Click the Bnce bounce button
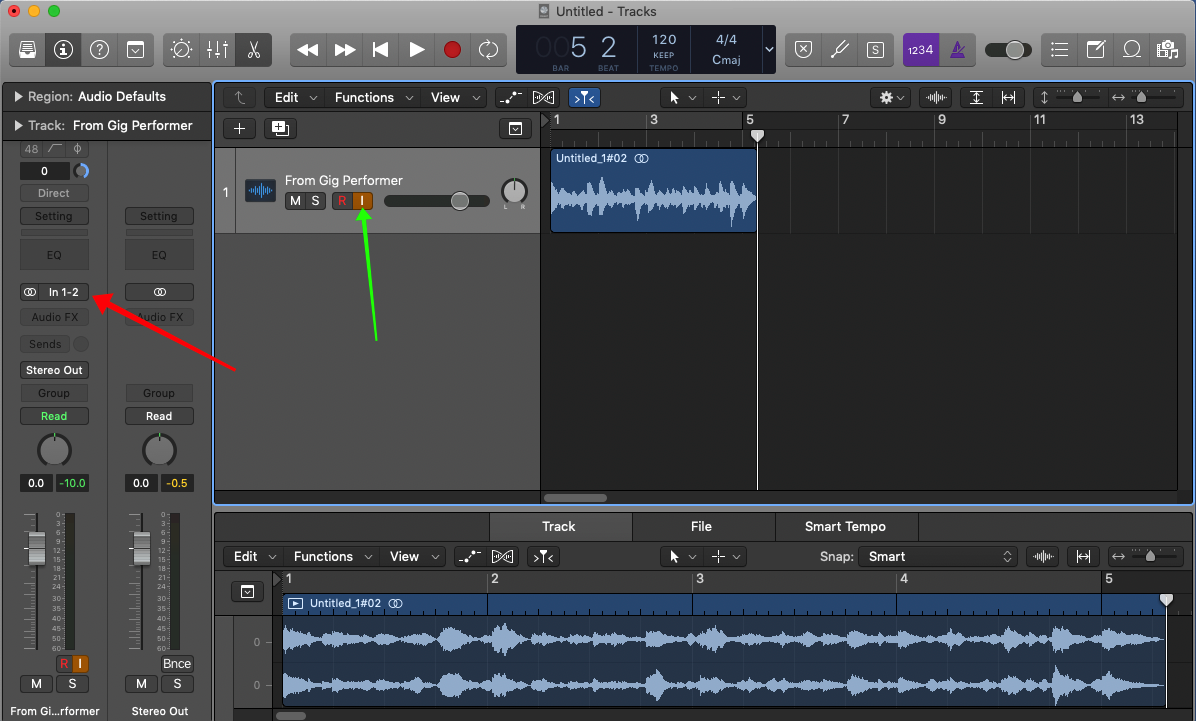 [x=177, y=664]
